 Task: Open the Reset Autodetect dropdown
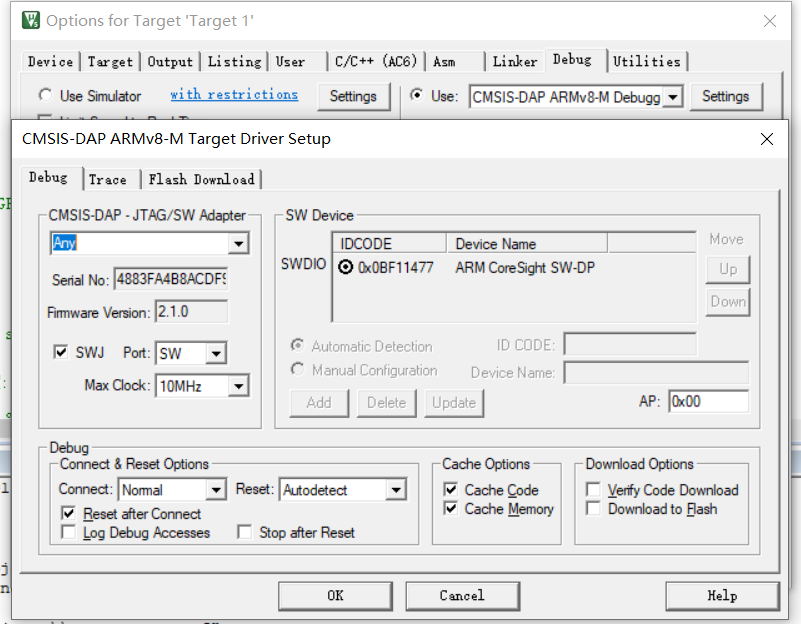(396, 490)
